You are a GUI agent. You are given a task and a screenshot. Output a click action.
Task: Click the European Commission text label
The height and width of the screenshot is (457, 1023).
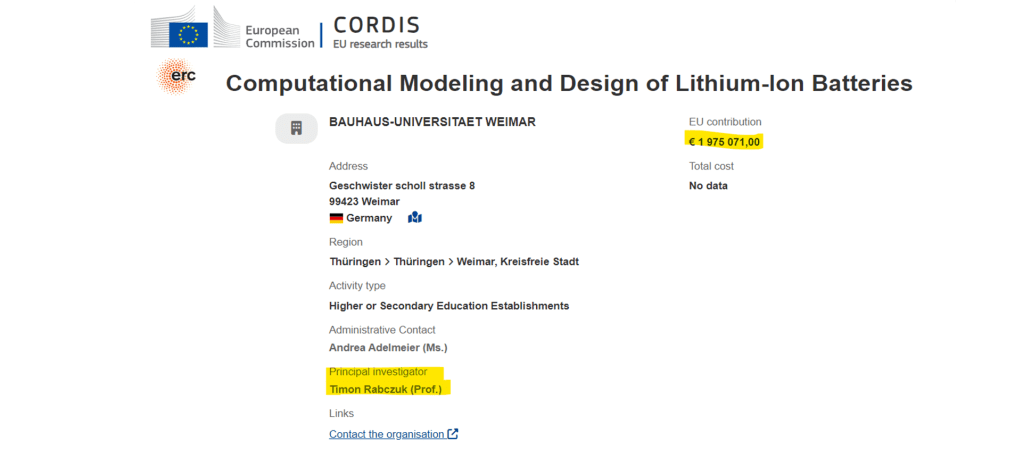pos(279,37)
